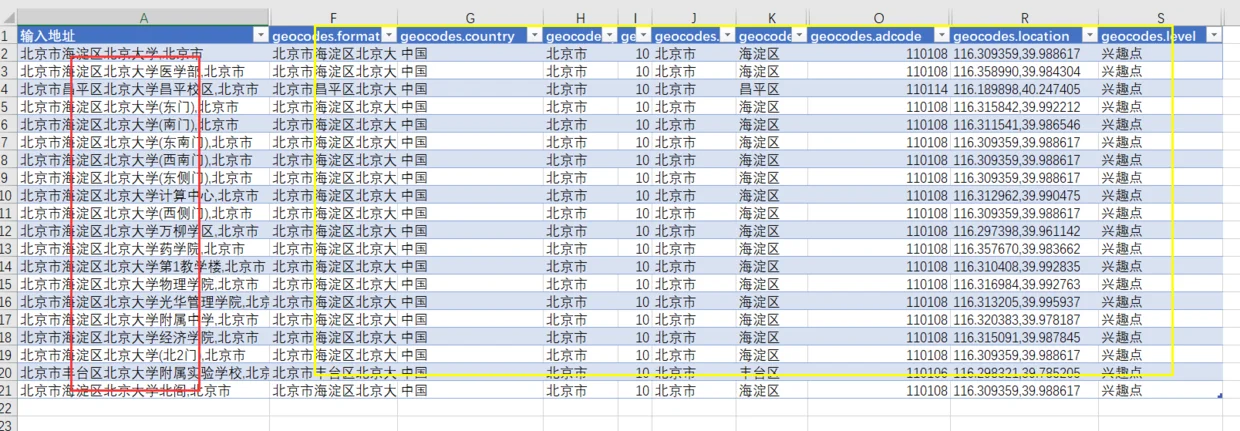Open the geocodes.adcode filter dropdown
This screenshot has height=431, width=1240.
[x=939, y=35]
